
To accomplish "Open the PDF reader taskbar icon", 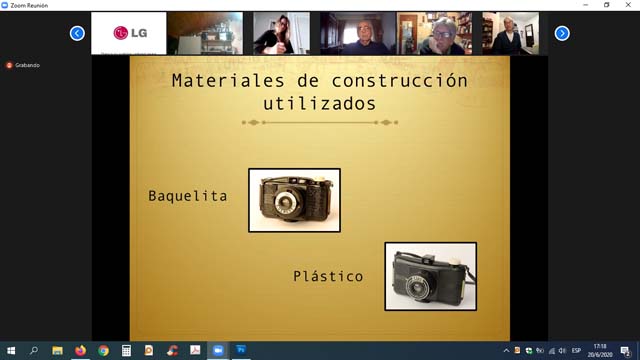I will [195, 350].
